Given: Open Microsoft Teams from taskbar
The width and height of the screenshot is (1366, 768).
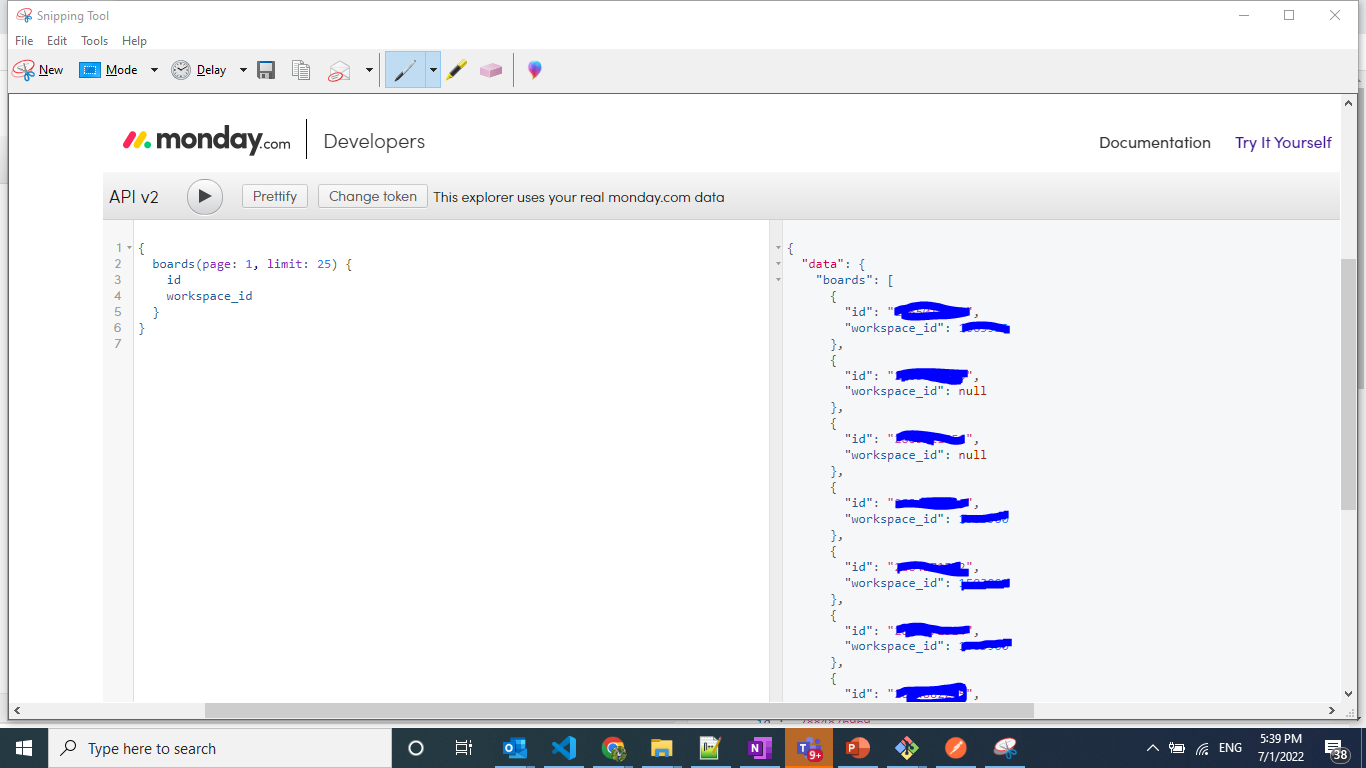Looking at the screenshot, I should (x=808, y=748).
